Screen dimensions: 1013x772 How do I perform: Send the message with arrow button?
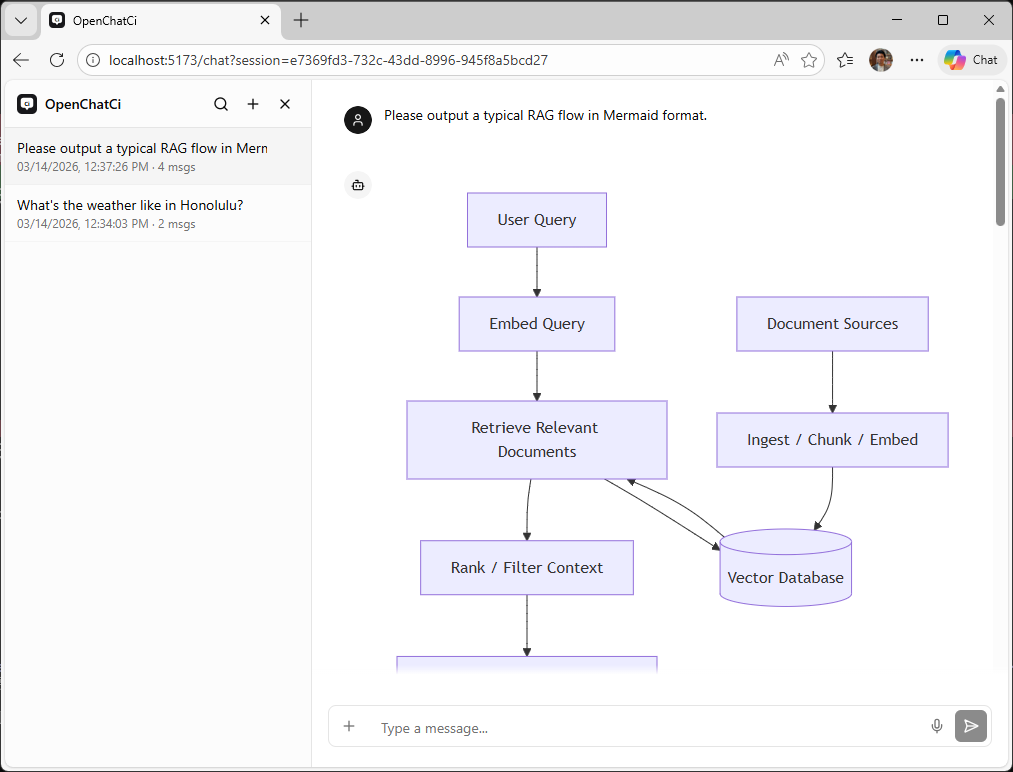971,726
